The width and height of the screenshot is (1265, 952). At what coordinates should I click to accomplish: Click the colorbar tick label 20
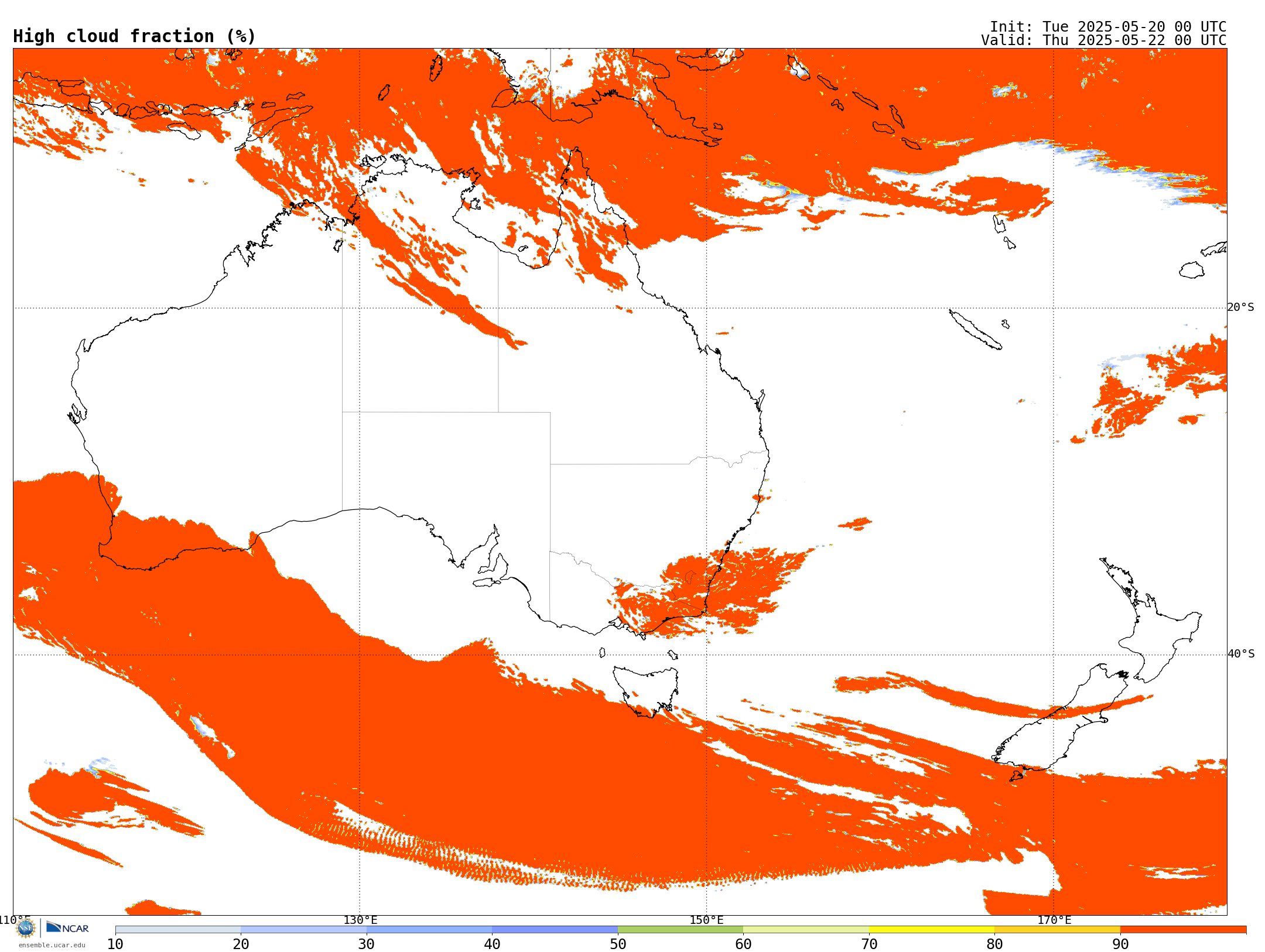(241, 944)
